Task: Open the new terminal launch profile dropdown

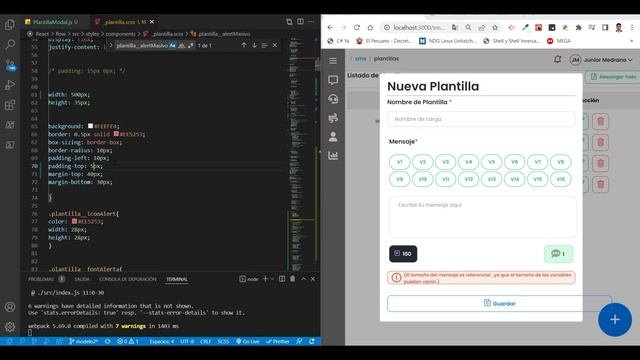Action: click(272, 279)
